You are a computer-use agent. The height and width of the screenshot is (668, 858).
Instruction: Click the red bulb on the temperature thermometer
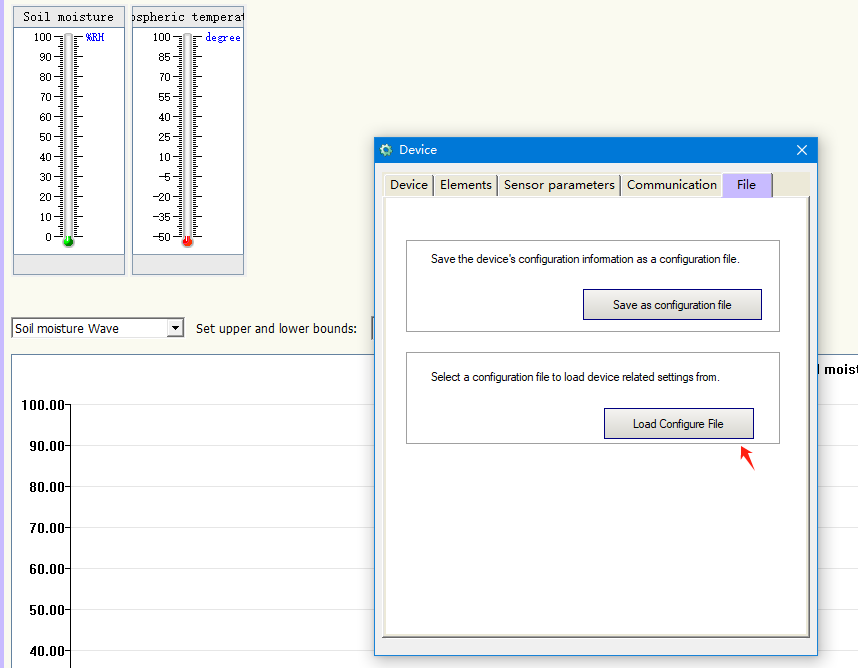click(188, 240)
